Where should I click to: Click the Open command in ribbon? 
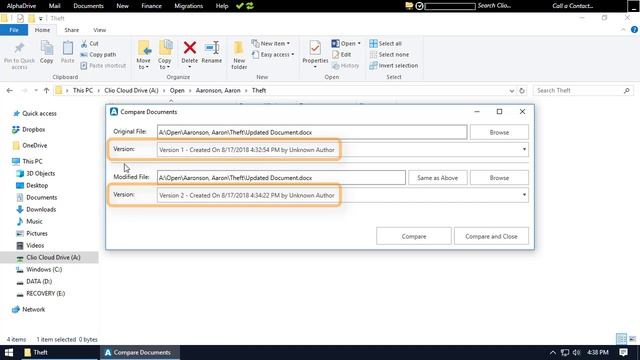[346, 43]
